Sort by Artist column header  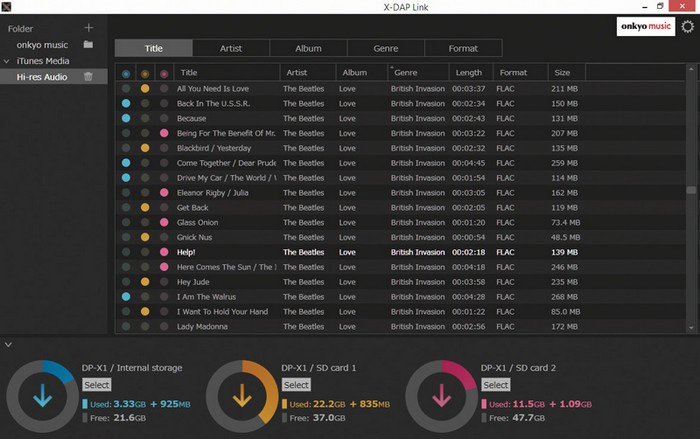tap(308, 72)
